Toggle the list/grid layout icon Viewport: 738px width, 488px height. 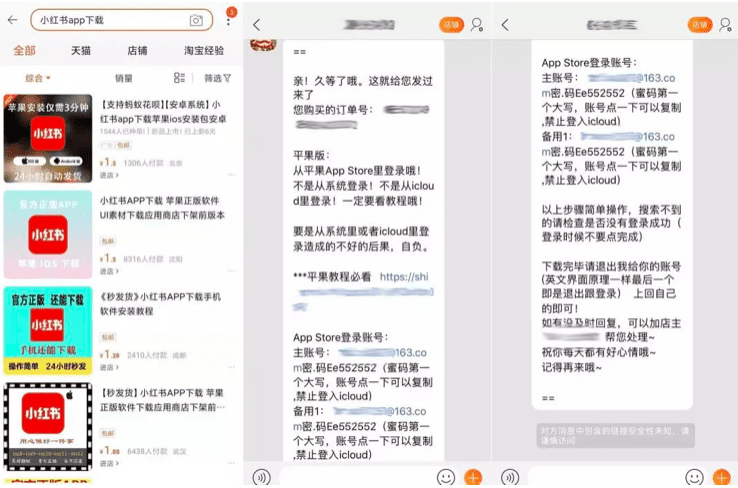coord(179,78)
